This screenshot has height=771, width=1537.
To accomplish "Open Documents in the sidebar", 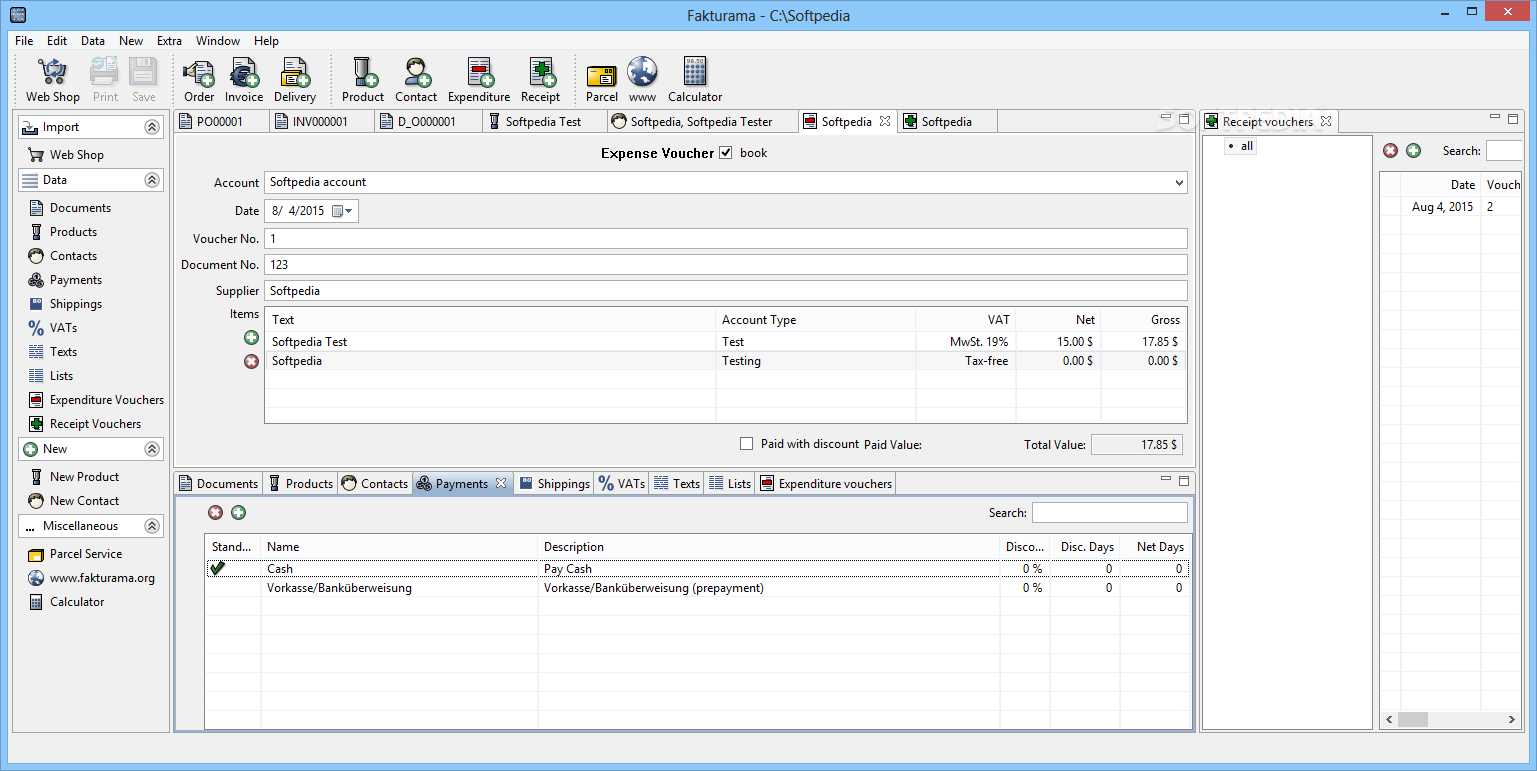I will (x=69, y=208).
